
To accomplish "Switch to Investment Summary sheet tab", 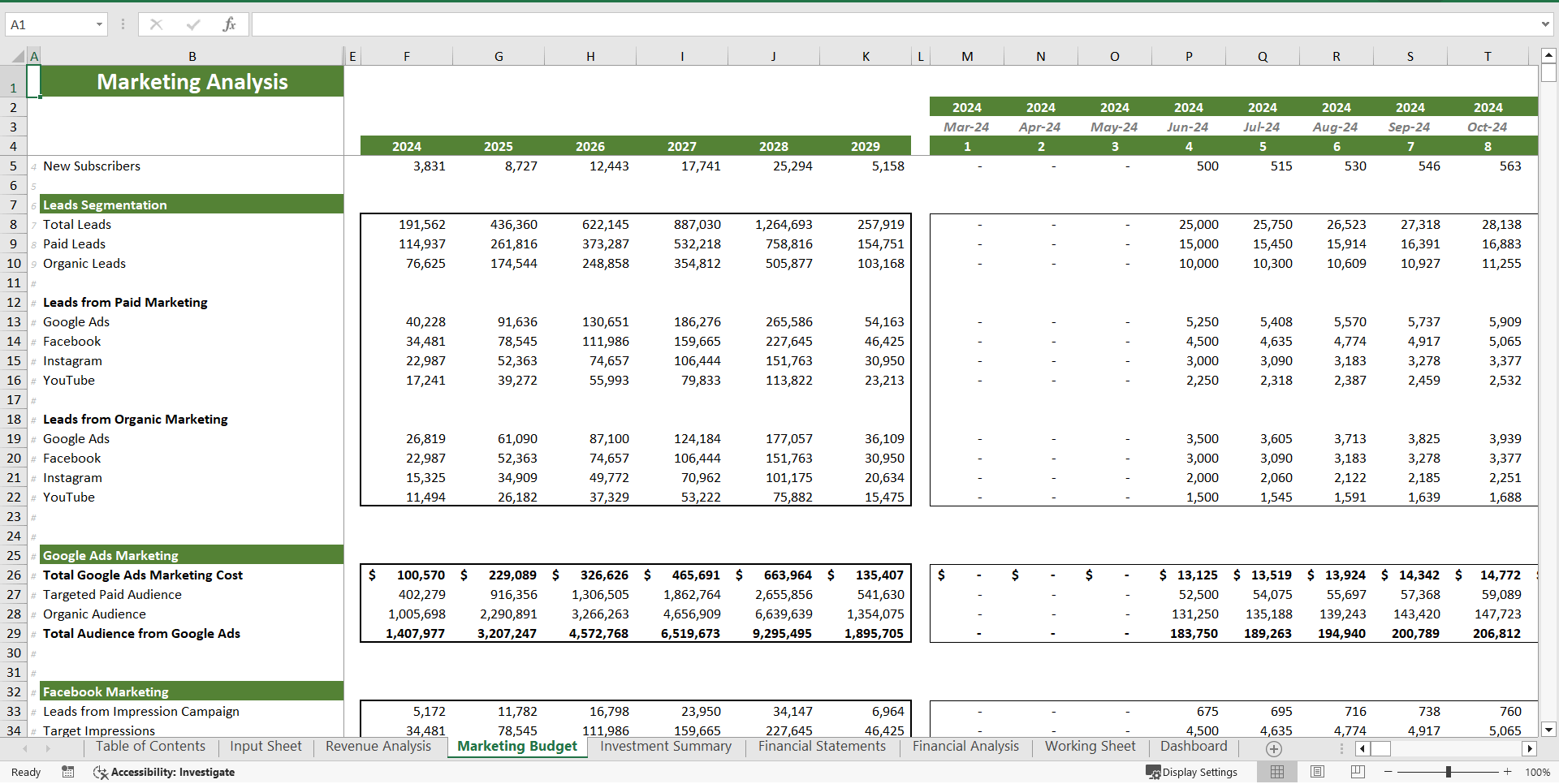I will 666,747.
